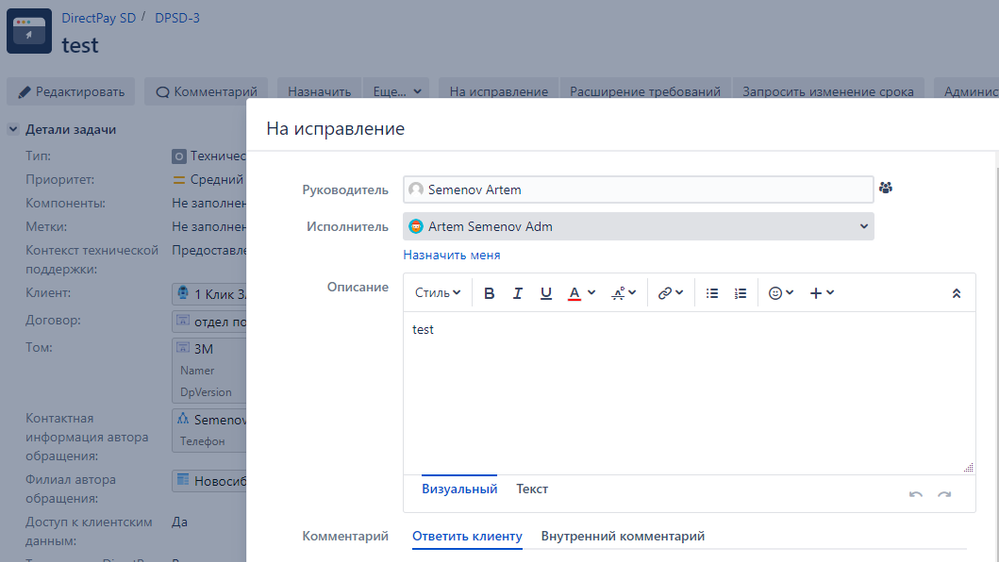The height and width of the screenshot is (562, 999).
Task: Insert a bulleted list
Action: tap(712, 293)
